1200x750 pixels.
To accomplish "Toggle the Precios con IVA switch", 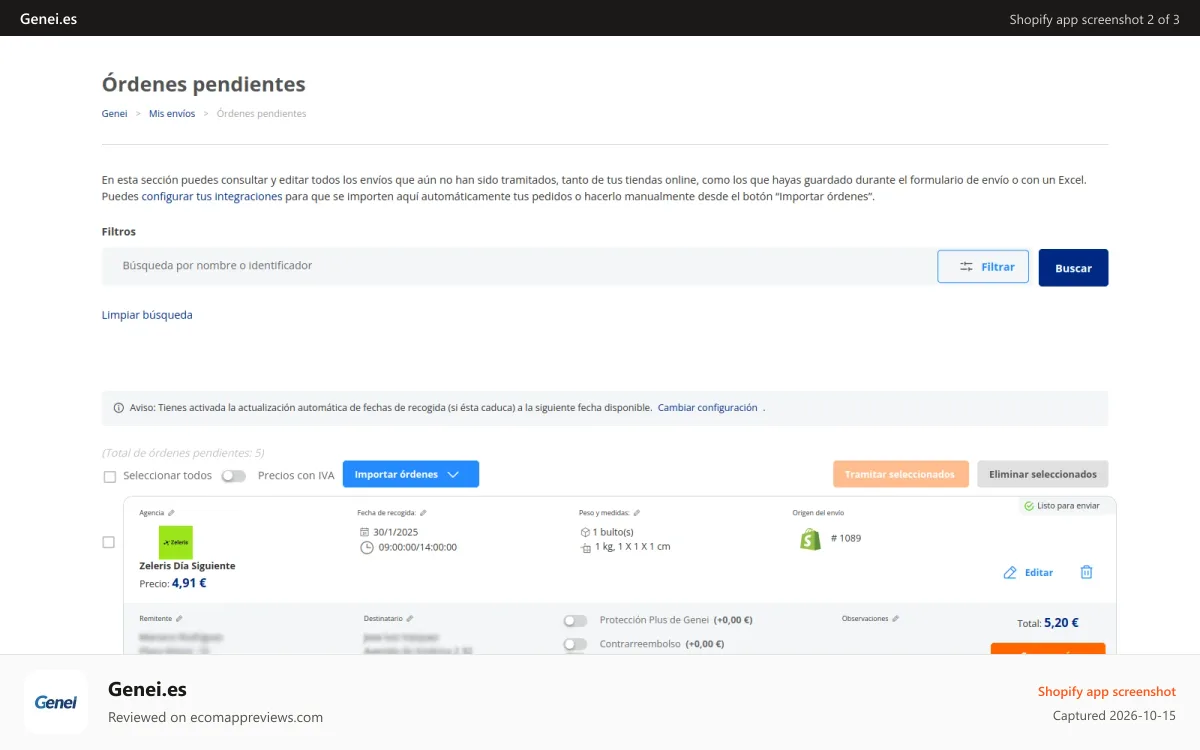I will (234, 476).
